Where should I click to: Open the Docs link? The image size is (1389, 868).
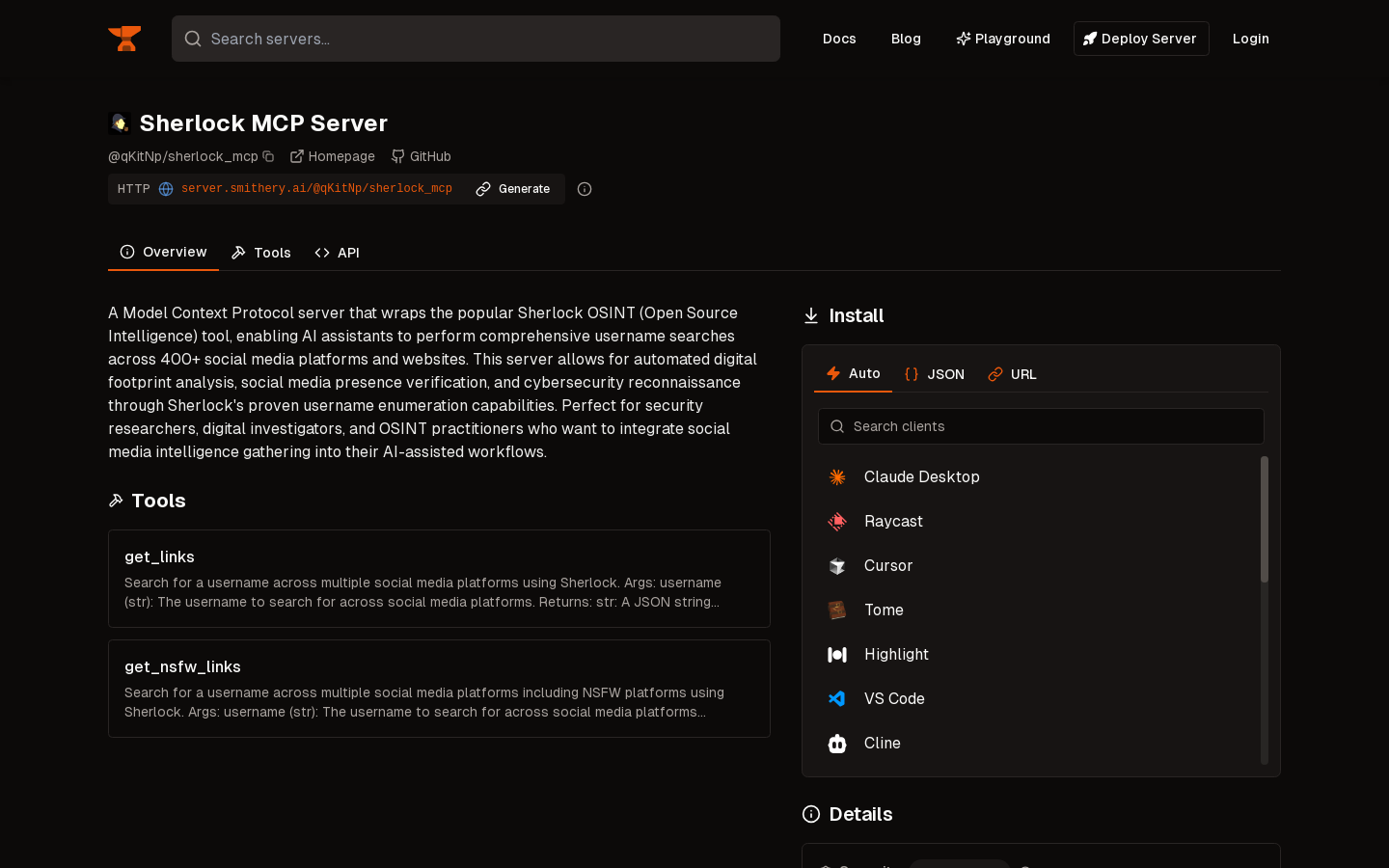839,39
